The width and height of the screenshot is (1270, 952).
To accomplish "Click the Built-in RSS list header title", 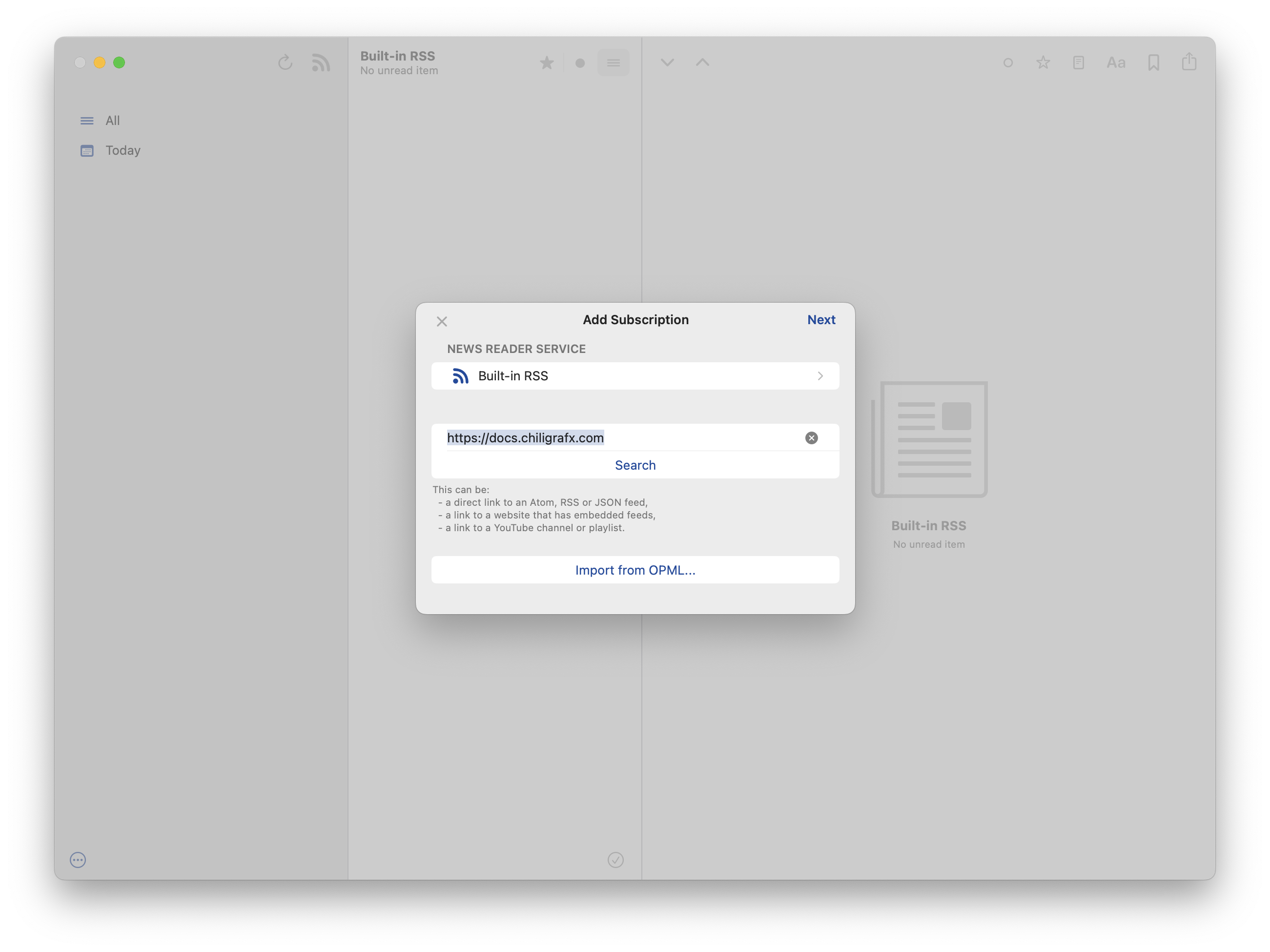I will [x=397, y=56].
